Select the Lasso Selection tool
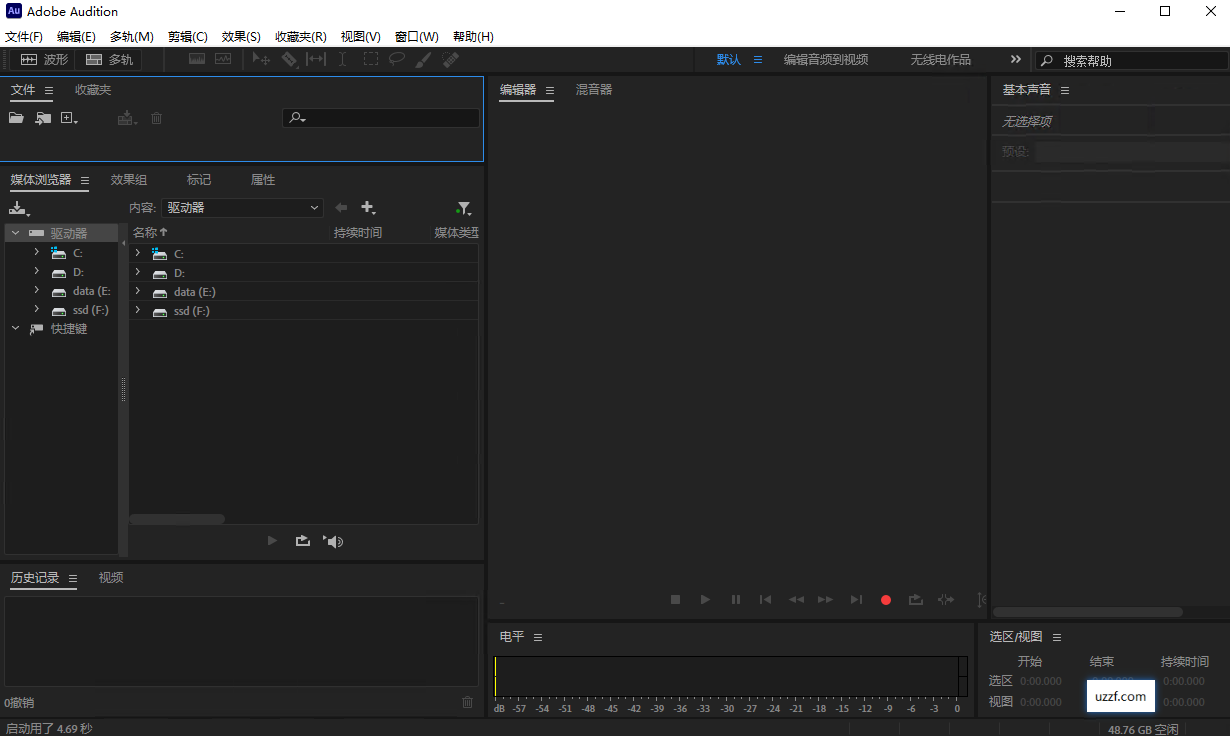The width and height of the screenshot is (1230, 736). [x=396, y=59]
